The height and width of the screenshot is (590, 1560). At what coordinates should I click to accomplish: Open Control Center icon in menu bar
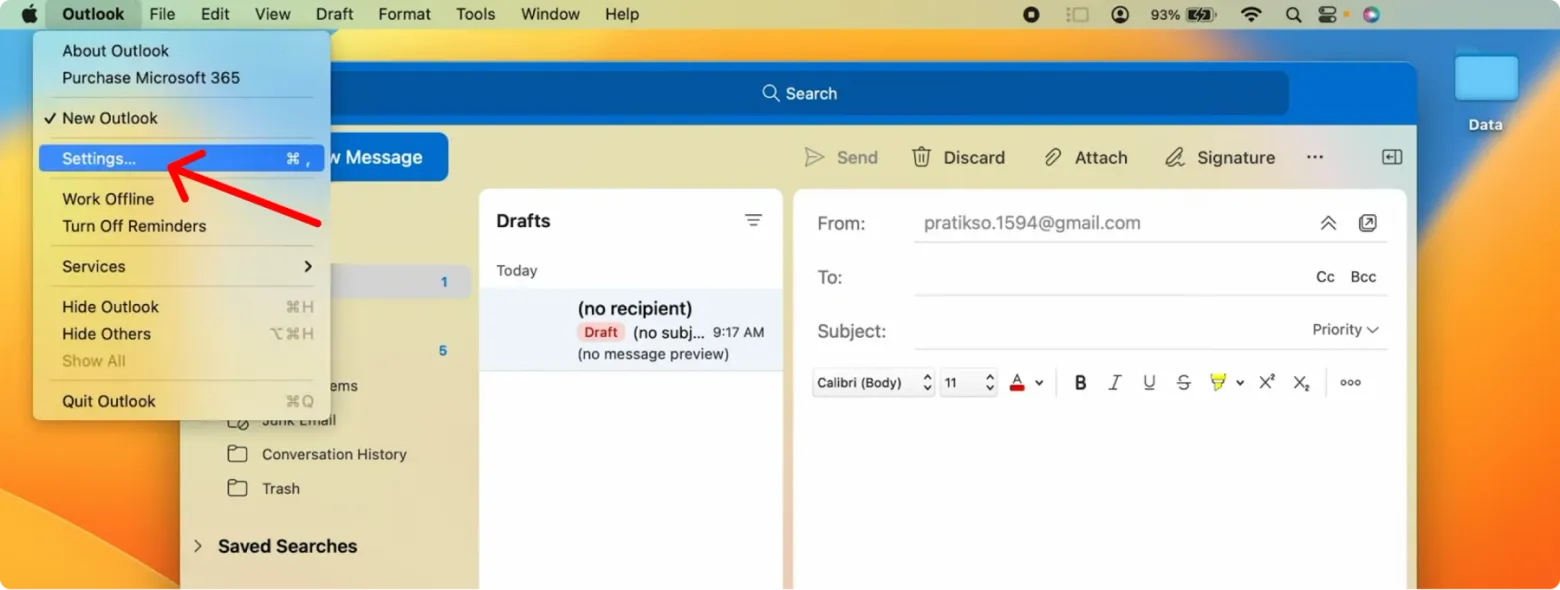[x=1327, y=14]
